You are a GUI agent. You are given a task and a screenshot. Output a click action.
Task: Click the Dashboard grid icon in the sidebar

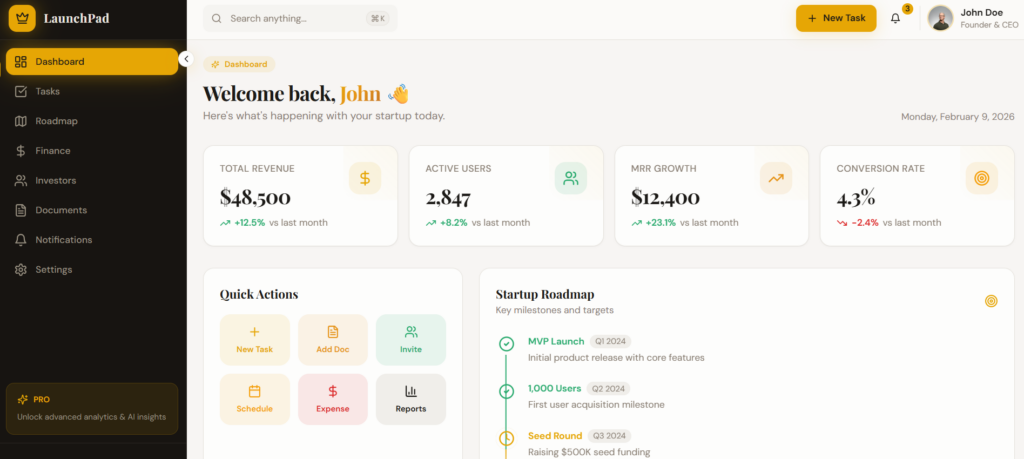[x=21, y=62]
